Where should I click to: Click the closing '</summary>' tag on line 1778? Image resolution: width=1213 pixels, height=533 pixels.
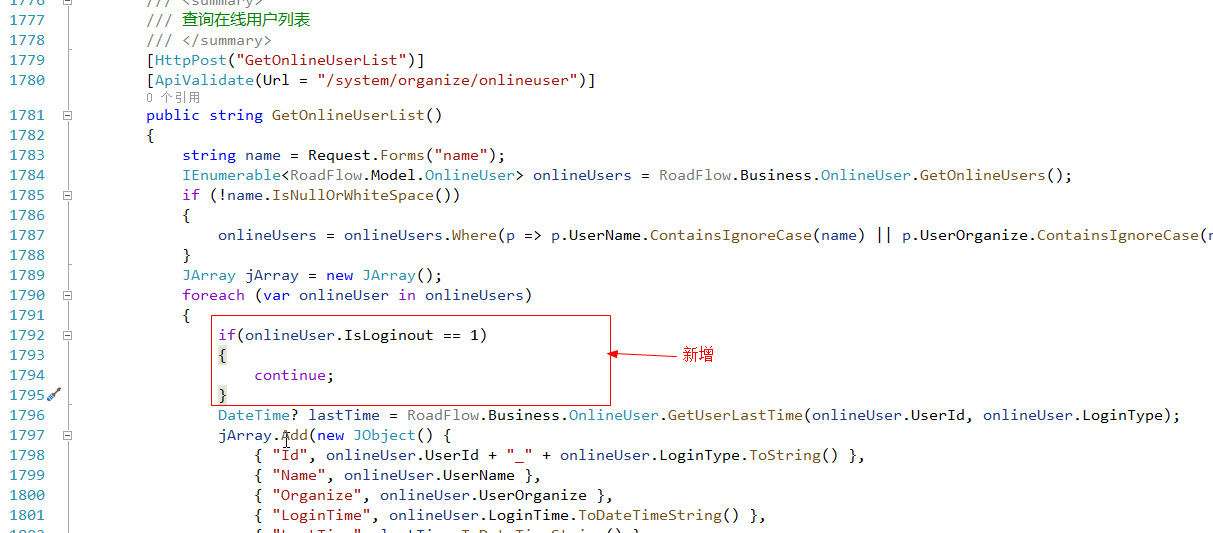coord(226,40)
